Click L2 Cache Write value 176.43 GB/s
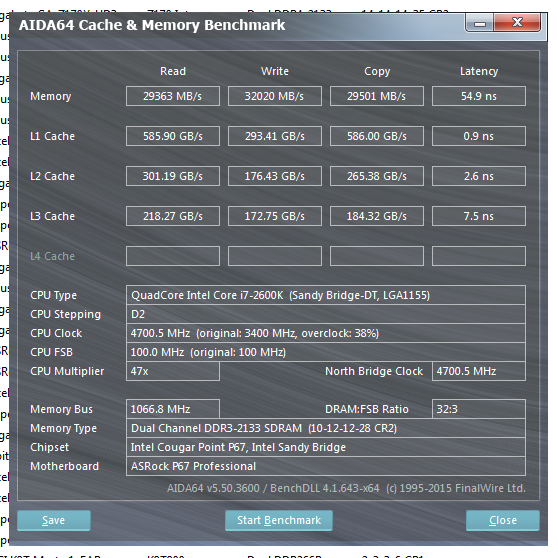558x558 pixels. [x=274, y=176]
